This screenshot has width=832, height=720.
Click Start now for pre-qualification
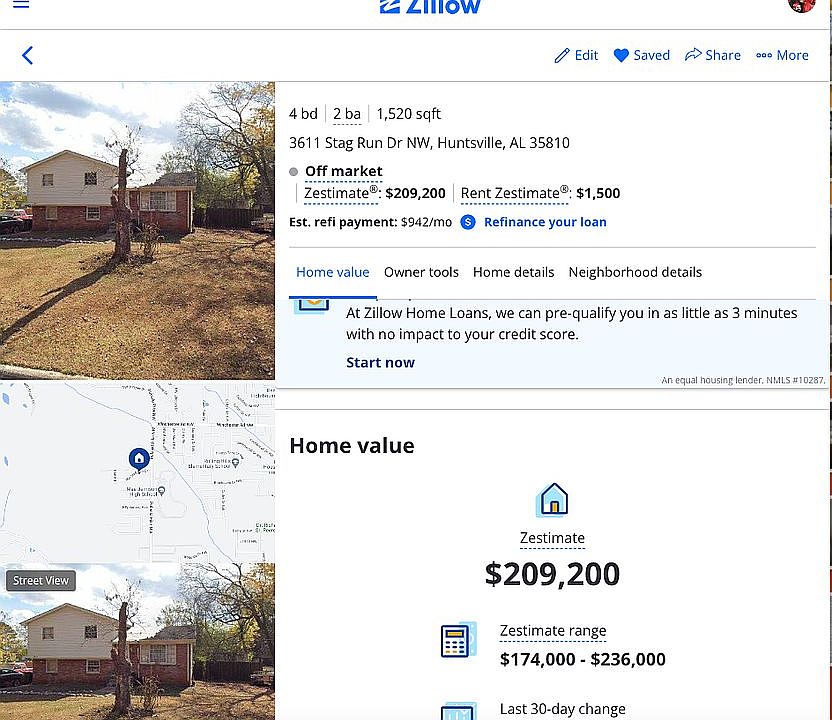click(380, 362)
